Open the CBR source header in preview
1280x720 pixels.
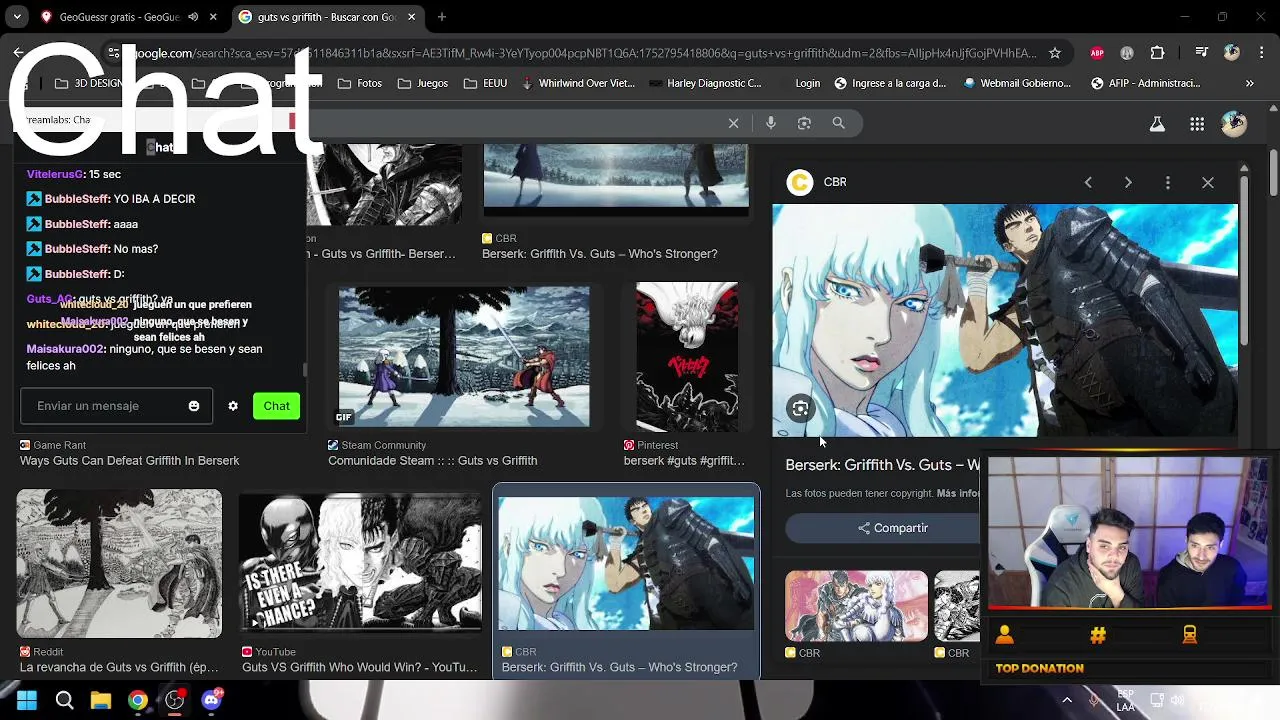pos(817,182)
